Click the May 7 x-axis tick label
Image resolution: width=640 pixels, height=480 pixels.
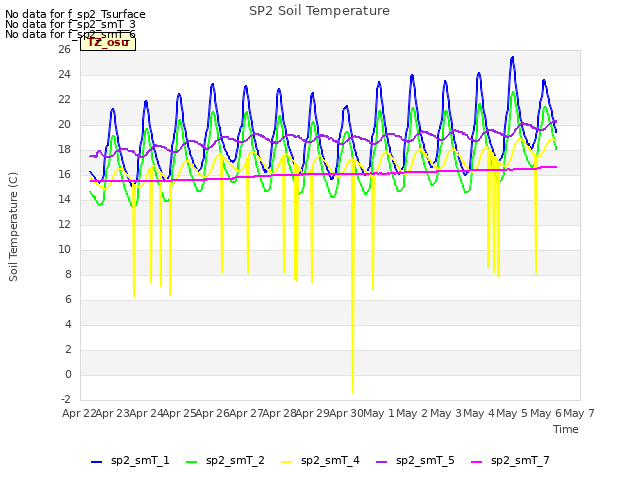pyautogui.click(x=579, y=413)
